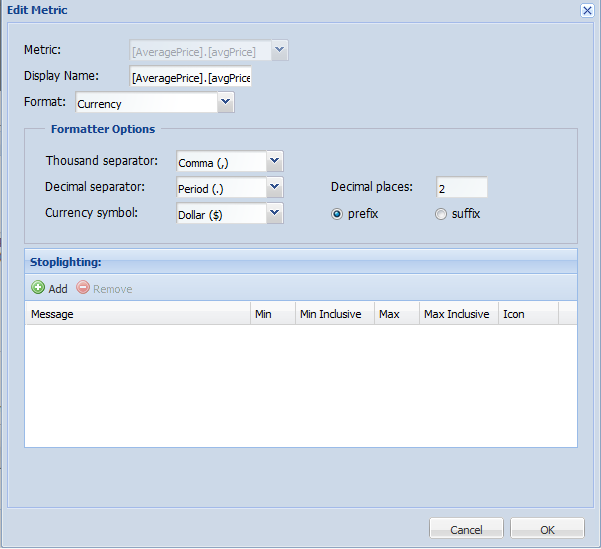Image resolution: width=601 pixels, height=549 pixels.
Task: Click the Formatter Options legend
Action: (x=103, y=129)
